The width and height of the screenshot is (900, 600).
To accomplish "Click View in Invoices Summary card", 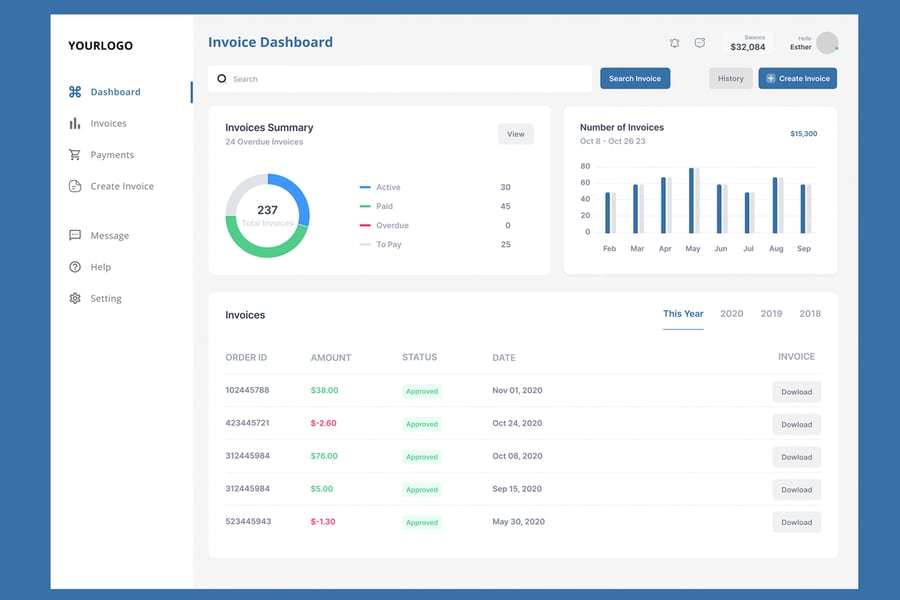I will point(516,134).
